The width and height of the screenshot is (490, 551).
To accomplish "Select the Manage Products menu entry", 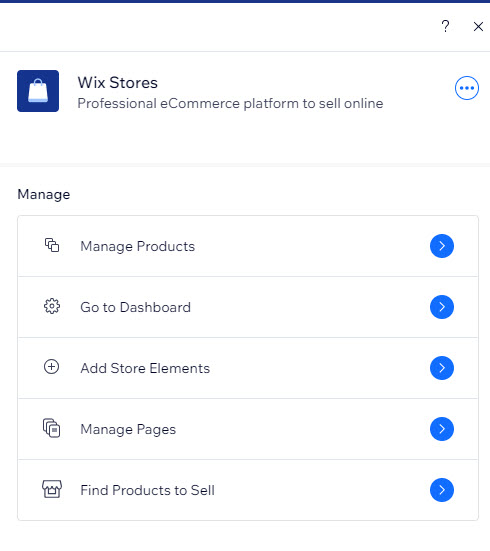I will click(248, 246).
